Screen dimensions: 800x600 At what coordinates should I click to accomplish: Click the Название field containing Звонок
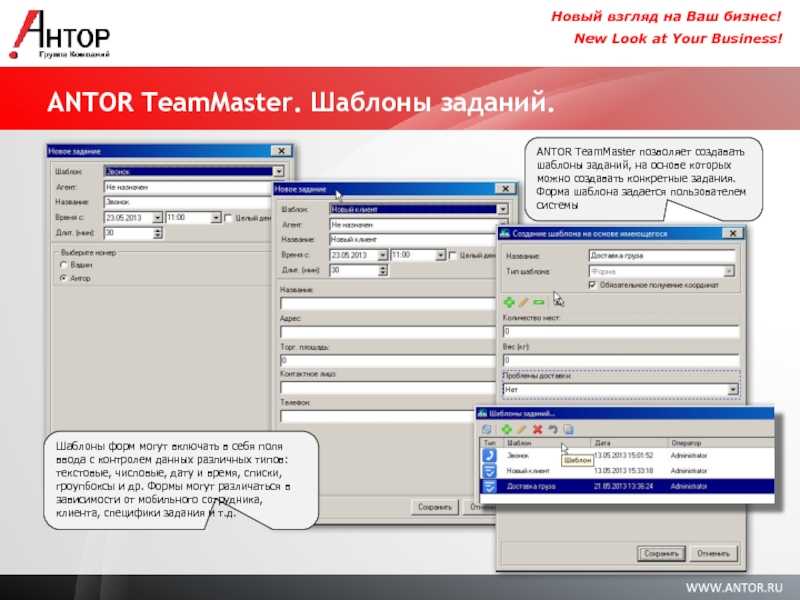(188, 202)
